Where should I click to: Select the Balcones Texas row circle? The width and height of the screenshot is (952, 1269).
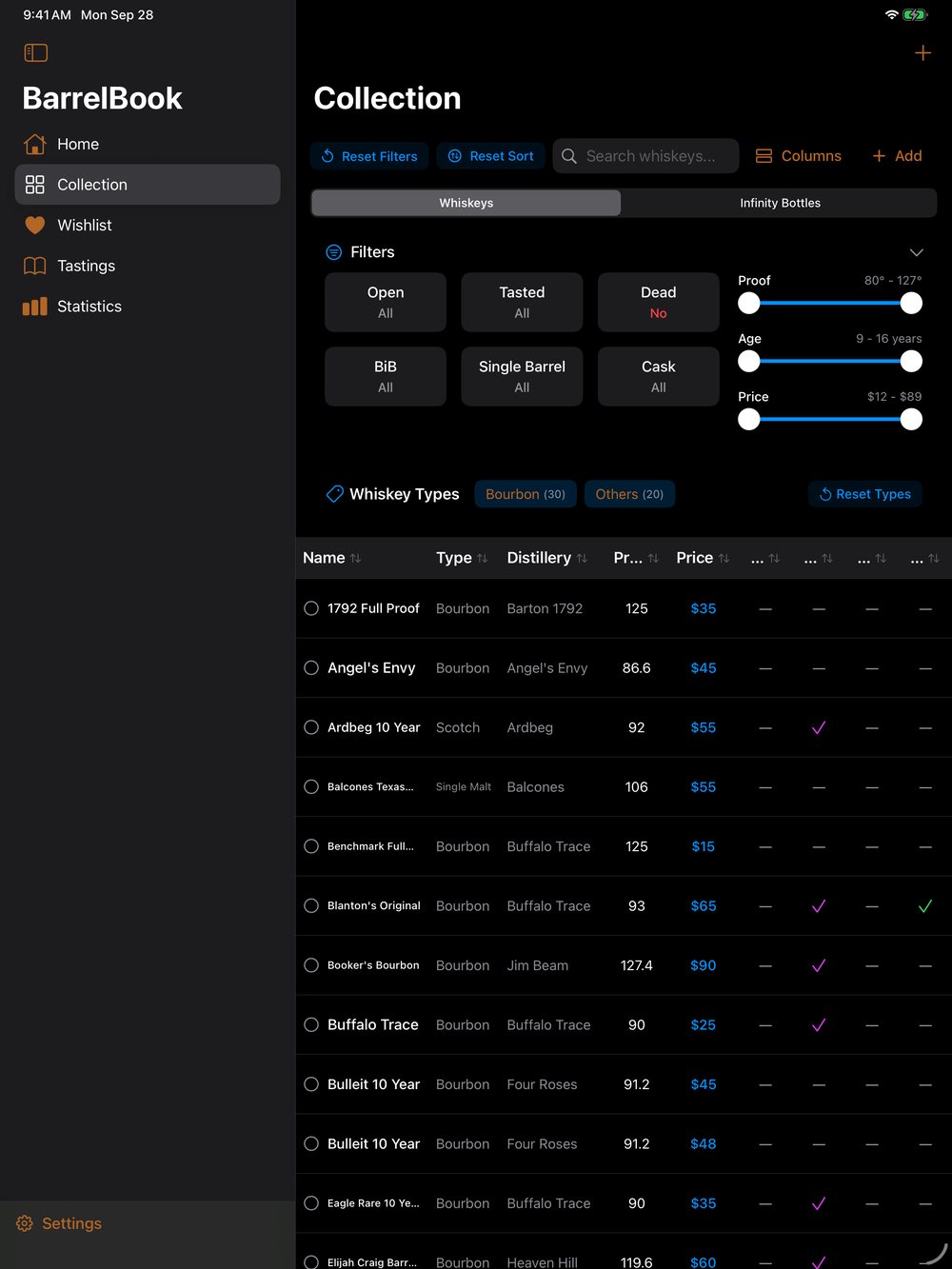point(311,787)
